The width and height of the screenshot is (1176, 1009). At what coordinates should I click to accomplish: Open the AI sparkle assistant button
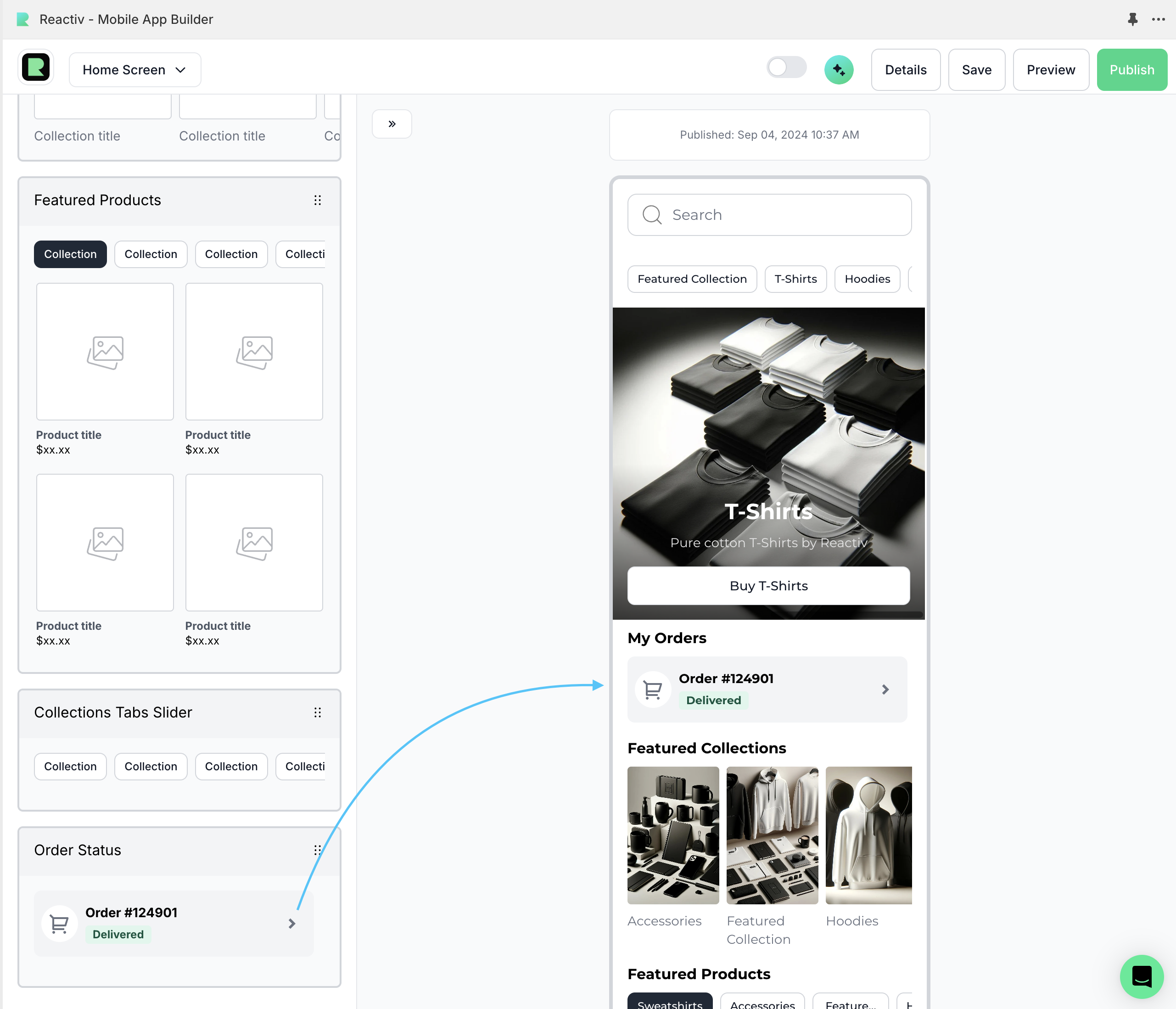pyautogui.click(x=838, y=70)
